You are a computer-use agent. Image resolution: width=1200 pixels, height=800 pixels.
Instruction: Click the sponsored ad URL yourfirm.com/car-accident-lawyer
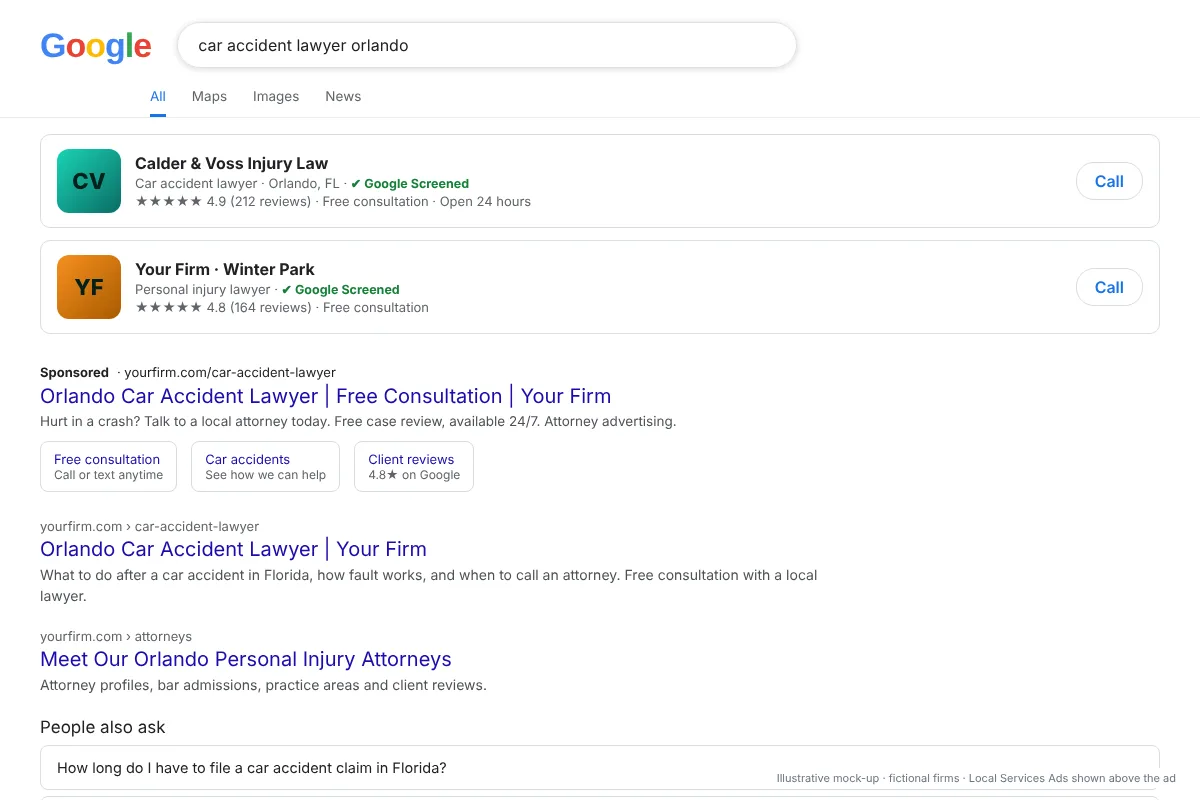pos(230,372)
